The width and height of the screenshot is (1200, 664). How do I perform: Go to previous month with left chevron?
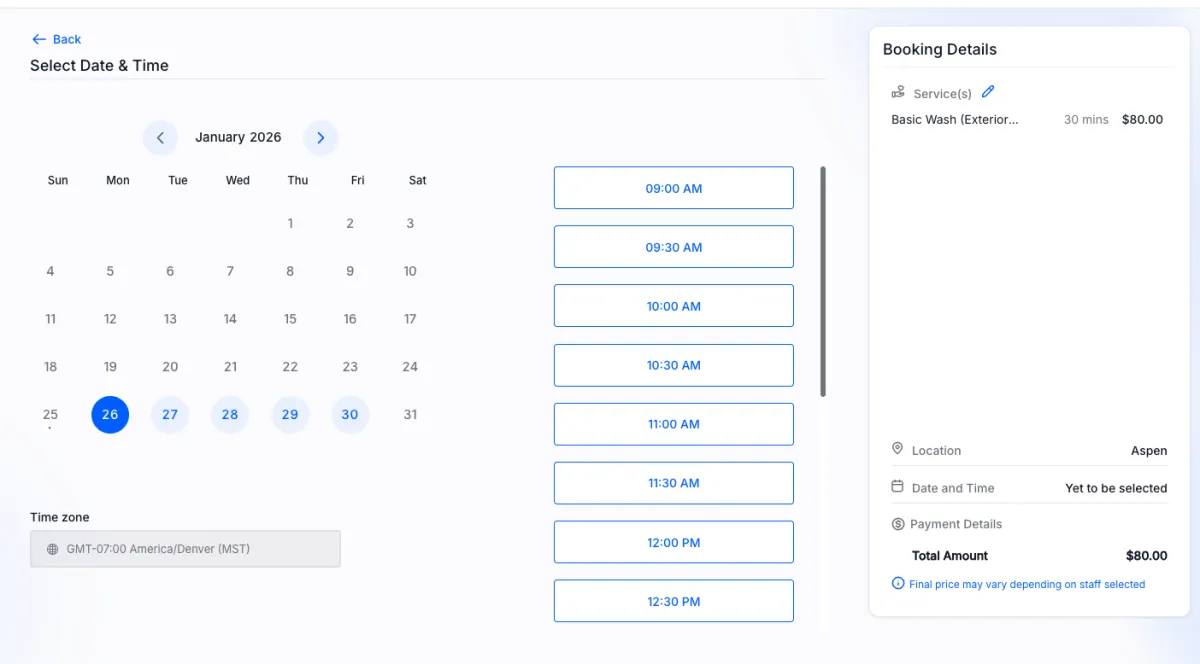pos(160,138)
